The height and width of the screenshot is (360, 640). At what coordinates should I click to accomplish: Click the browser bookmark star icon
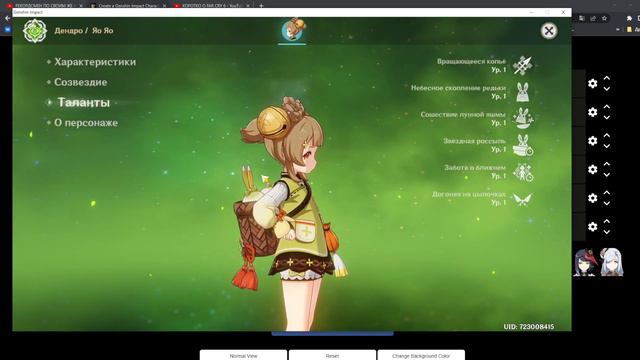(604, 18)
